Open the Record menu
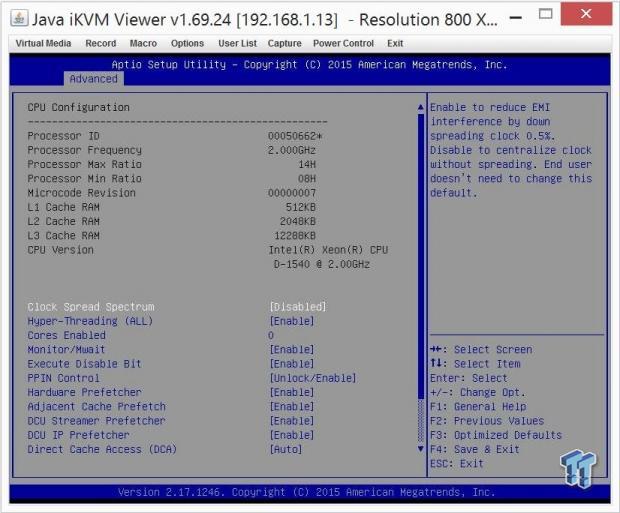 pyautogui.click(x=101, y=43)
